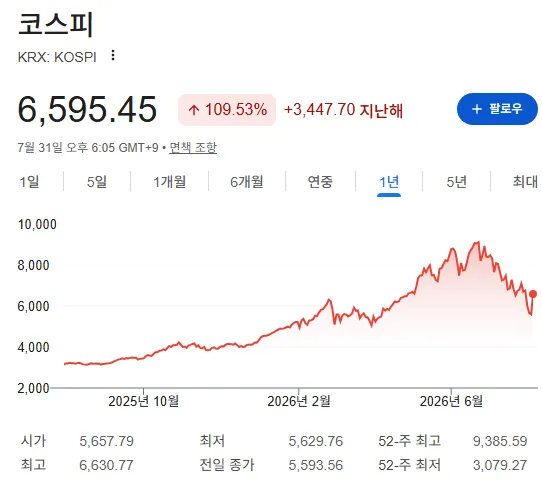Click the 52-주 최고 value 9,385.59

pyautogui.click(x=500, y=441)
